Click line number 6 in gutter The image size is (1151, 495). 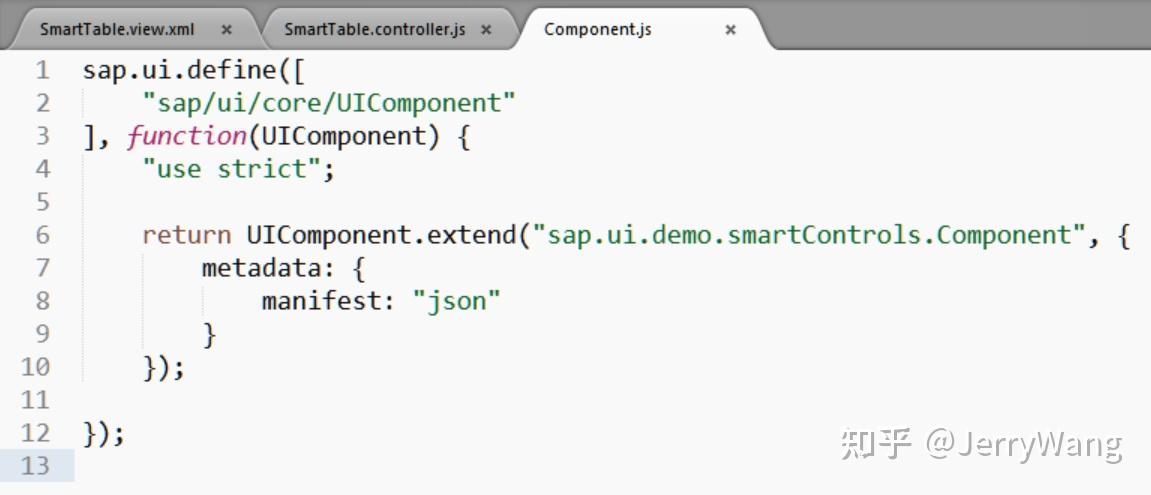pos(43,235)
